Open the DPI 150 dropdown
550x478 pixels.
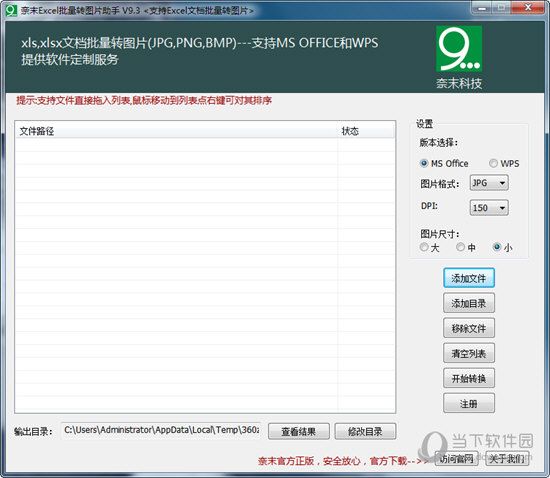(489, 208)
